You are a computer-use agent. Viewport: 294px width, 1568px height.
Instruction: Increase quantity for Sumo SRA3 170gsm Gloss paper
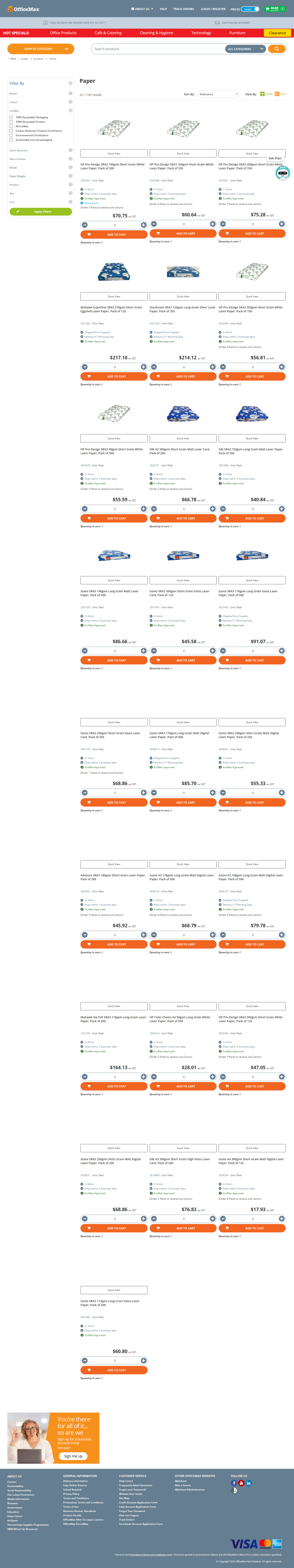tap(281, 651)
